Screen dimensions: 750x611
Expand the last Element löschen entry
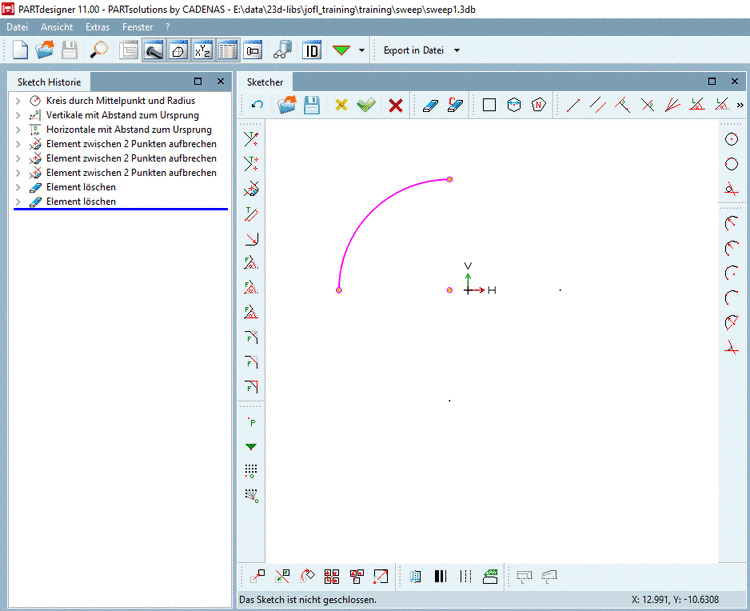coord(18,201)
